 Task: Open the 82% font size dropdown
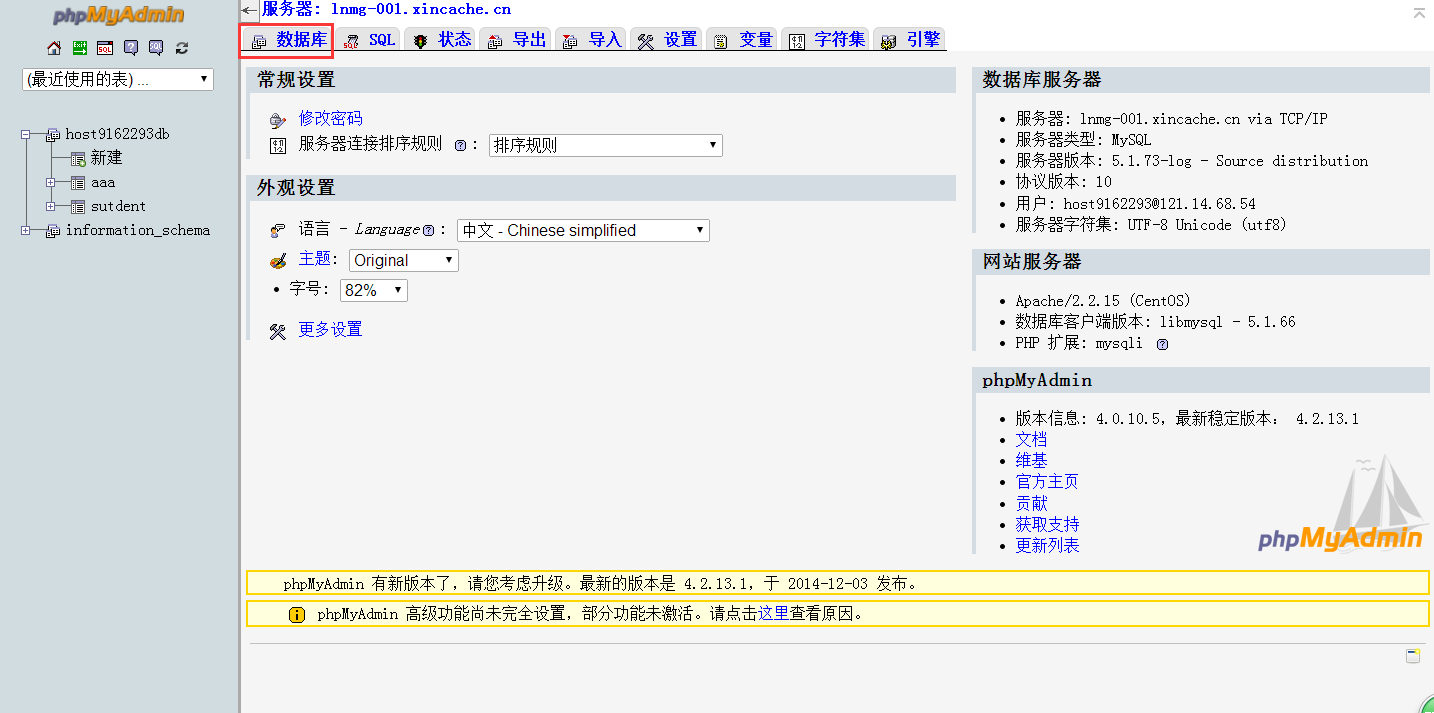374,290
